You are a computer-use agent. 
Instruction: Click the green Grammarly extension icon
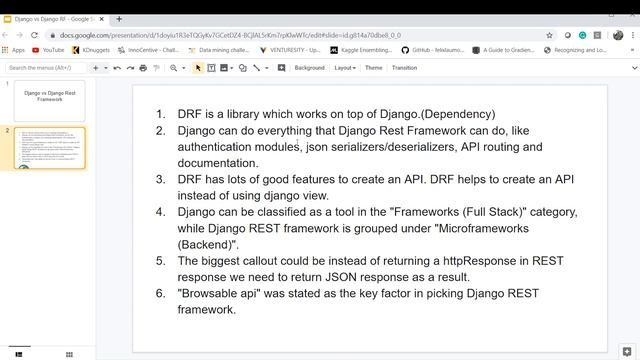[582, 36]
